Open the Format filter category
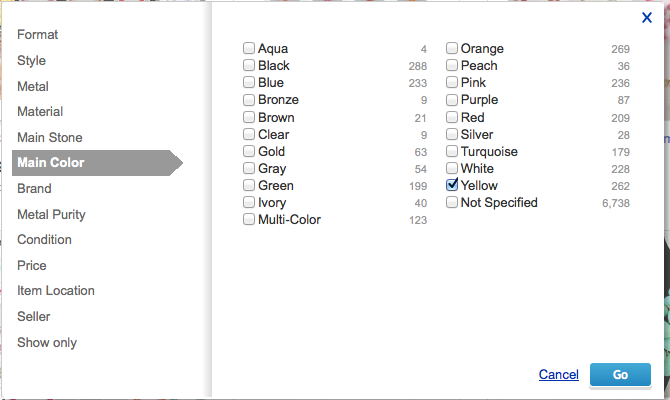The width and height of the screenshot is (670, 400). tap(38, 35)
